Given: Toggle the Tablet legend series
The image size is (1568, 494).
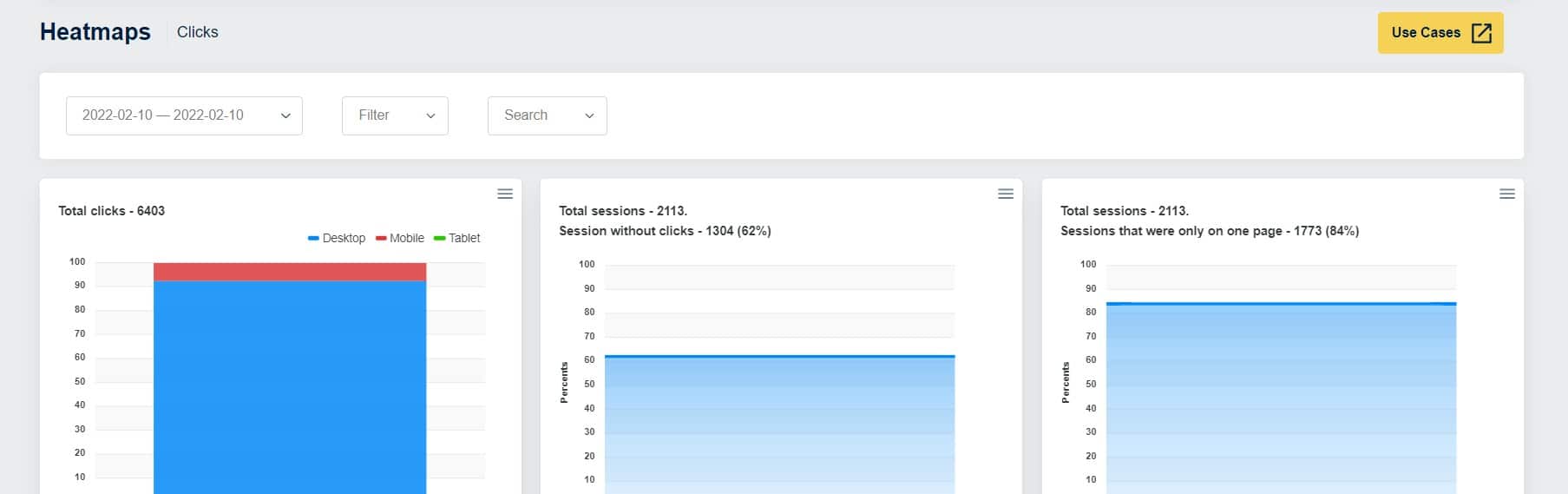Looking at the screenshot, I should (x=457, y=238).
